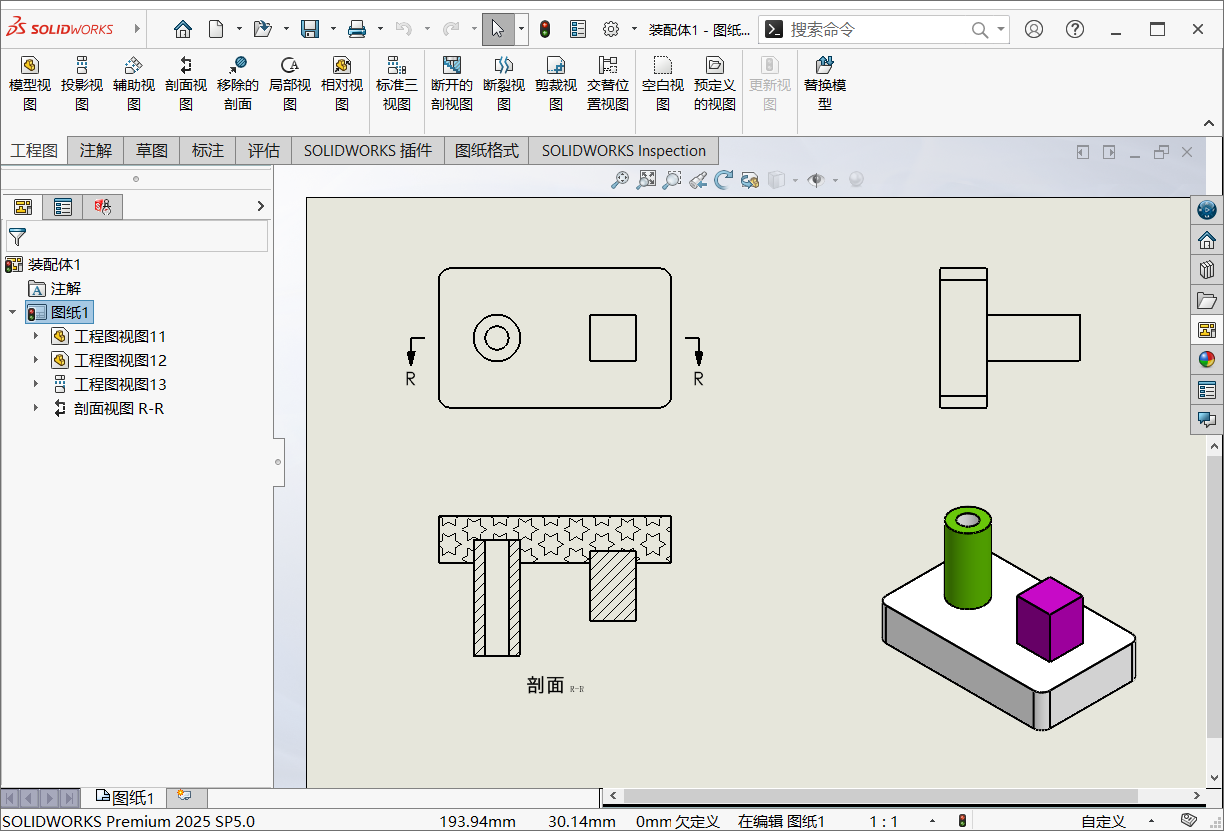The height and width of the screenshot is (831, 1224).
Task: Select the 移除的剖面 (Removed Section) tool
Action: coord(238,84)
